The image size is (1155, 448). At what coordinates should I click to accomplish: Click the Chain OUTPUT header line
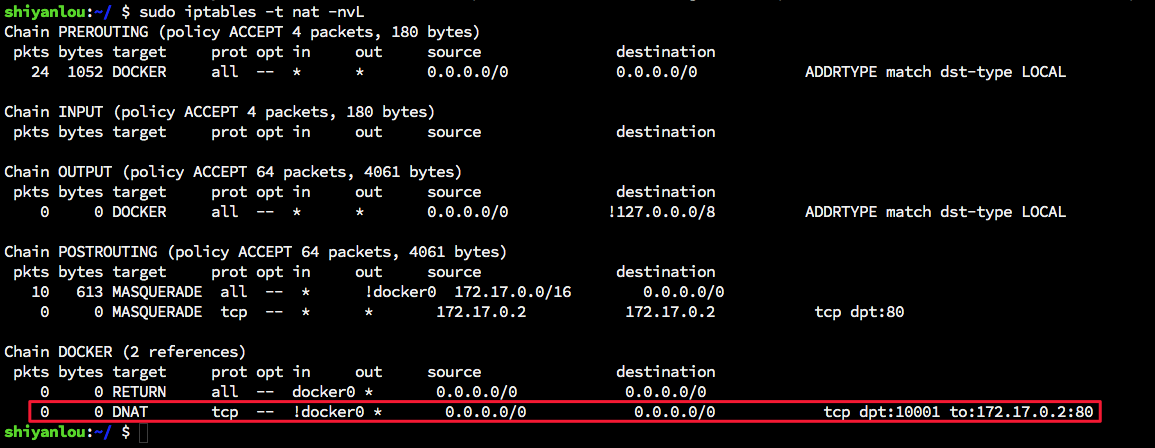233,172
